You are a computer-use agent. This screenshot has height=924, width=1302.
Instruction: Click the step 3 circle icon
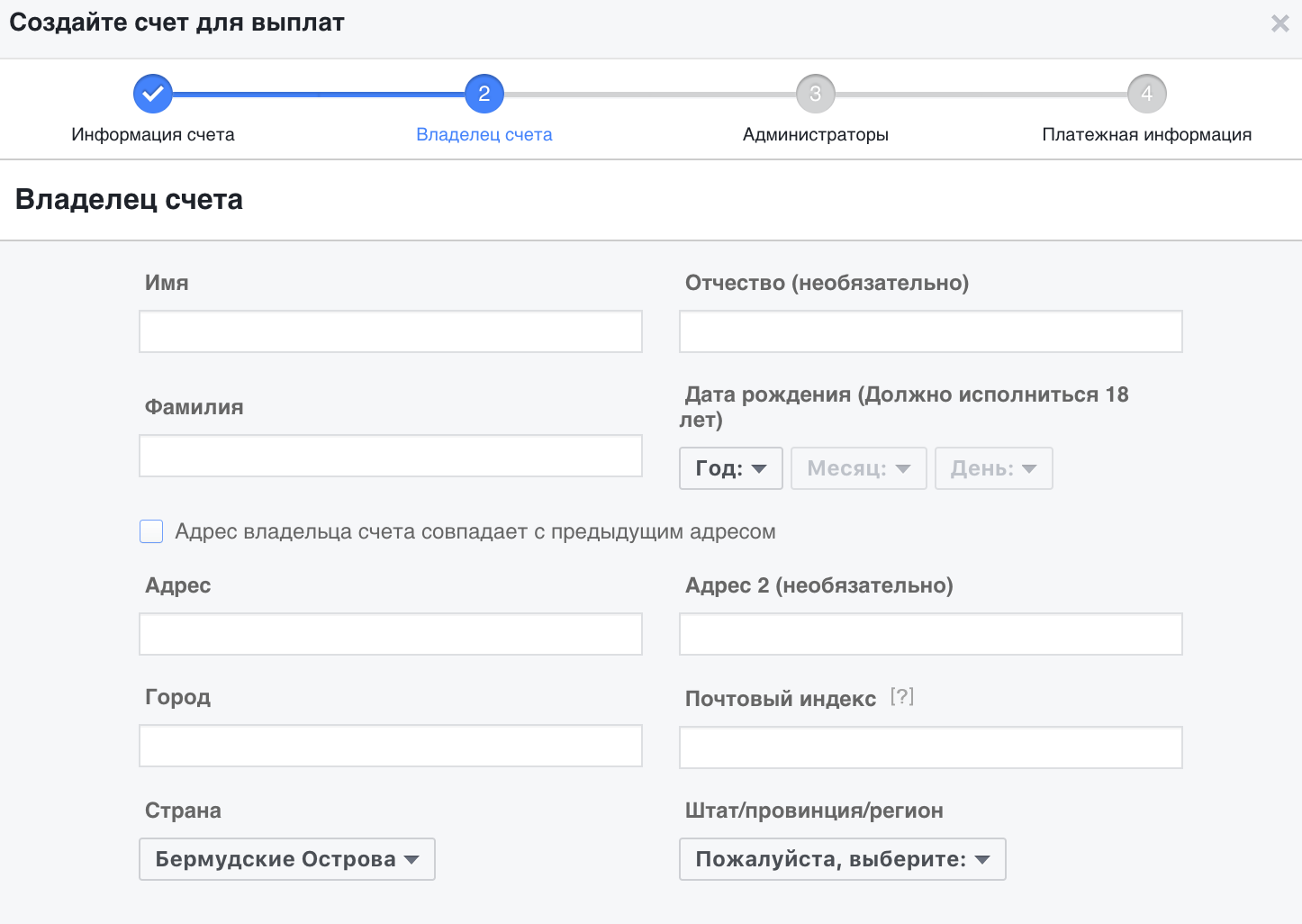pos(816,94)
